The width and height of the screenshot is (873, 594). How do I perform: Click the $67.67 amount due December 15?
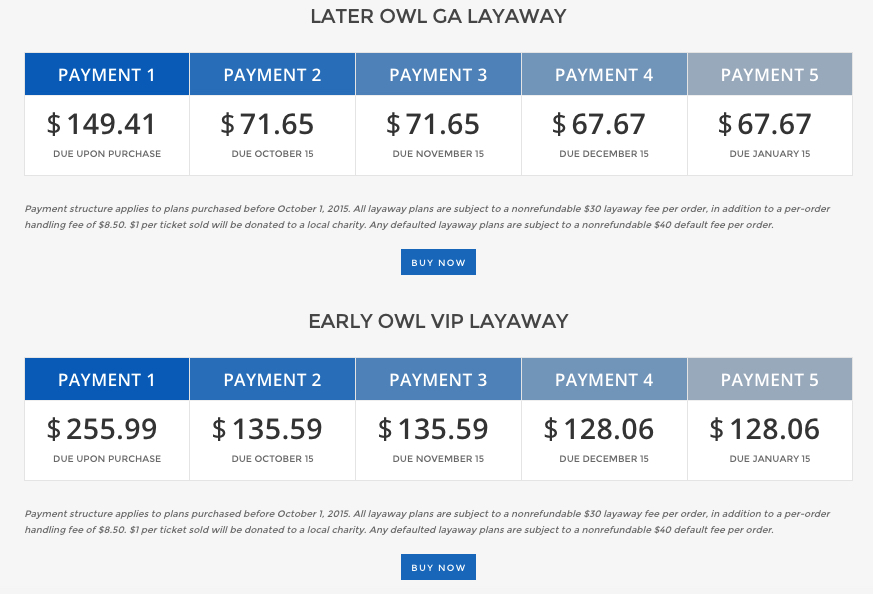[599, 125]
